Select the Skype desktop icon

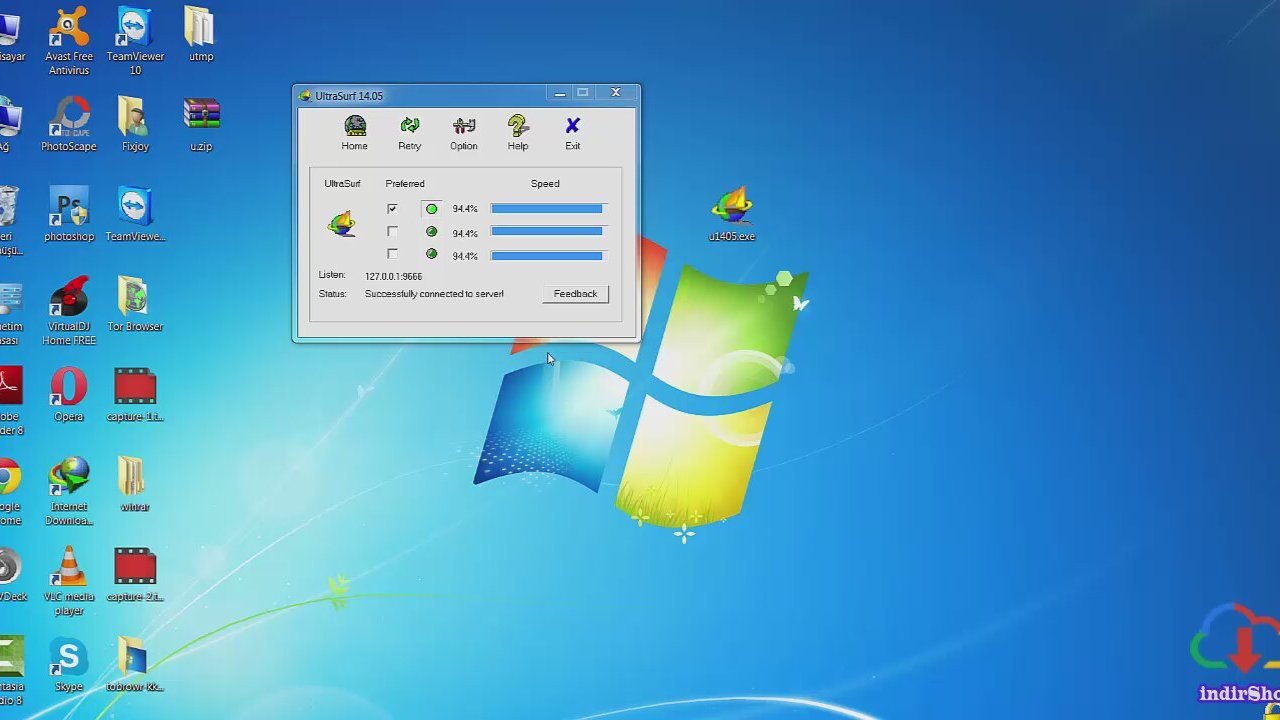[x=69, y=664]
